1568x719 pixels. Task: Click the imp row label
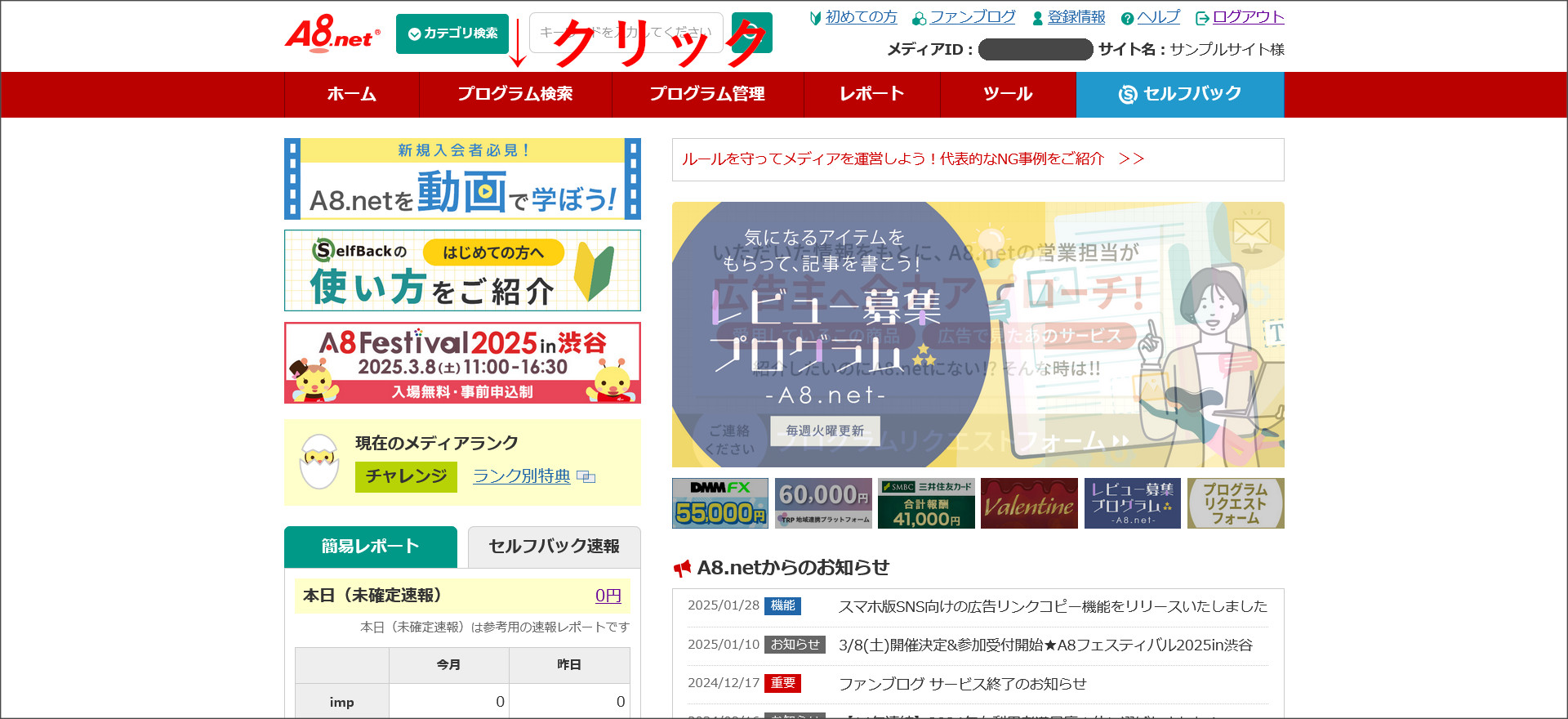click(342, 703)
